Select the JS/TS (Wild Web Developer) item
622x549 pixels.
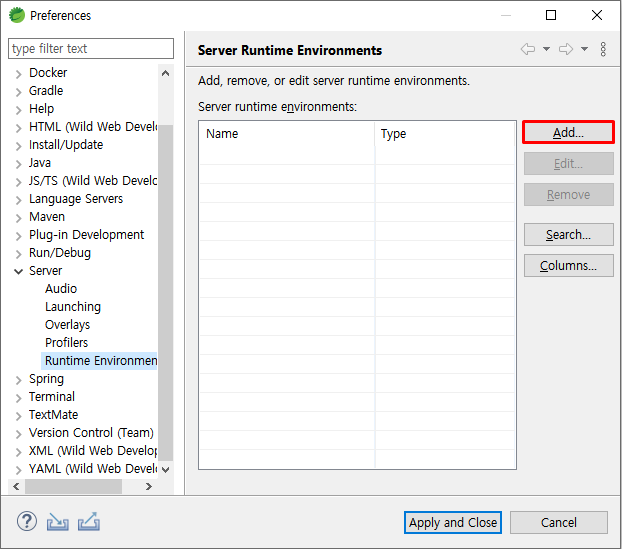point(93,180)
